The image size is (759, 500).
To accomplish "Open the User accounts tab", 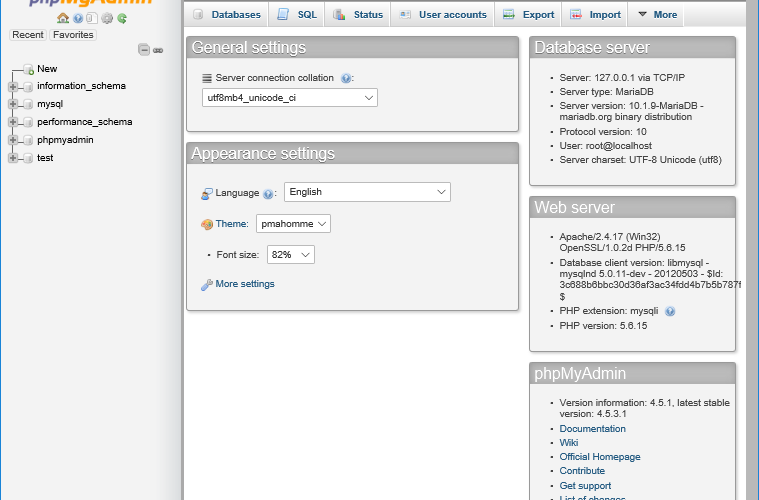I will (x=442, y=15).
